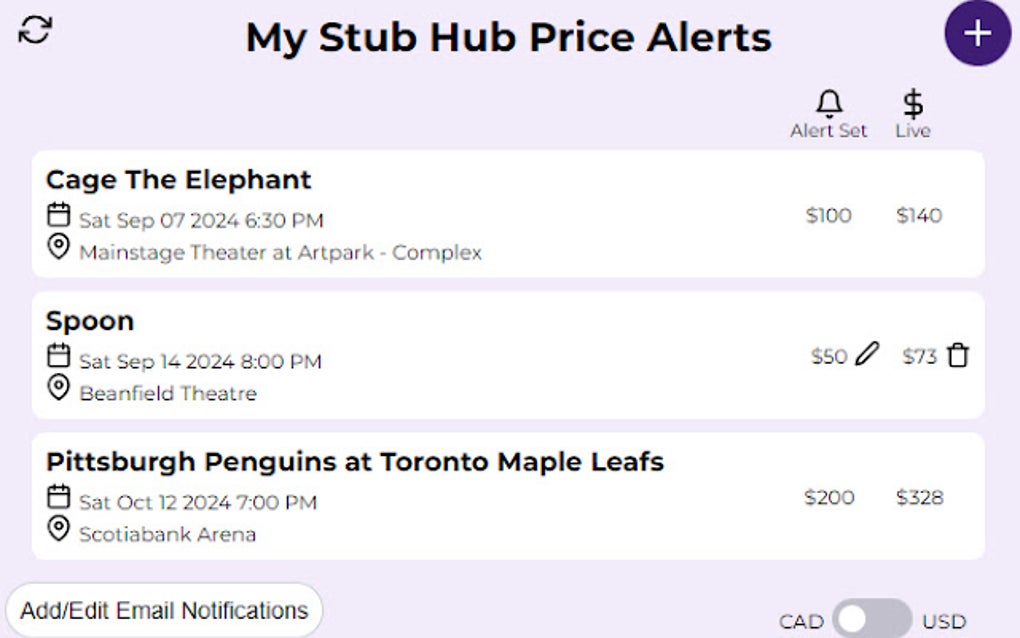Click the Penguins game calendar icon
Screen dimensions: 1020x638
click(x=59, y=497)
